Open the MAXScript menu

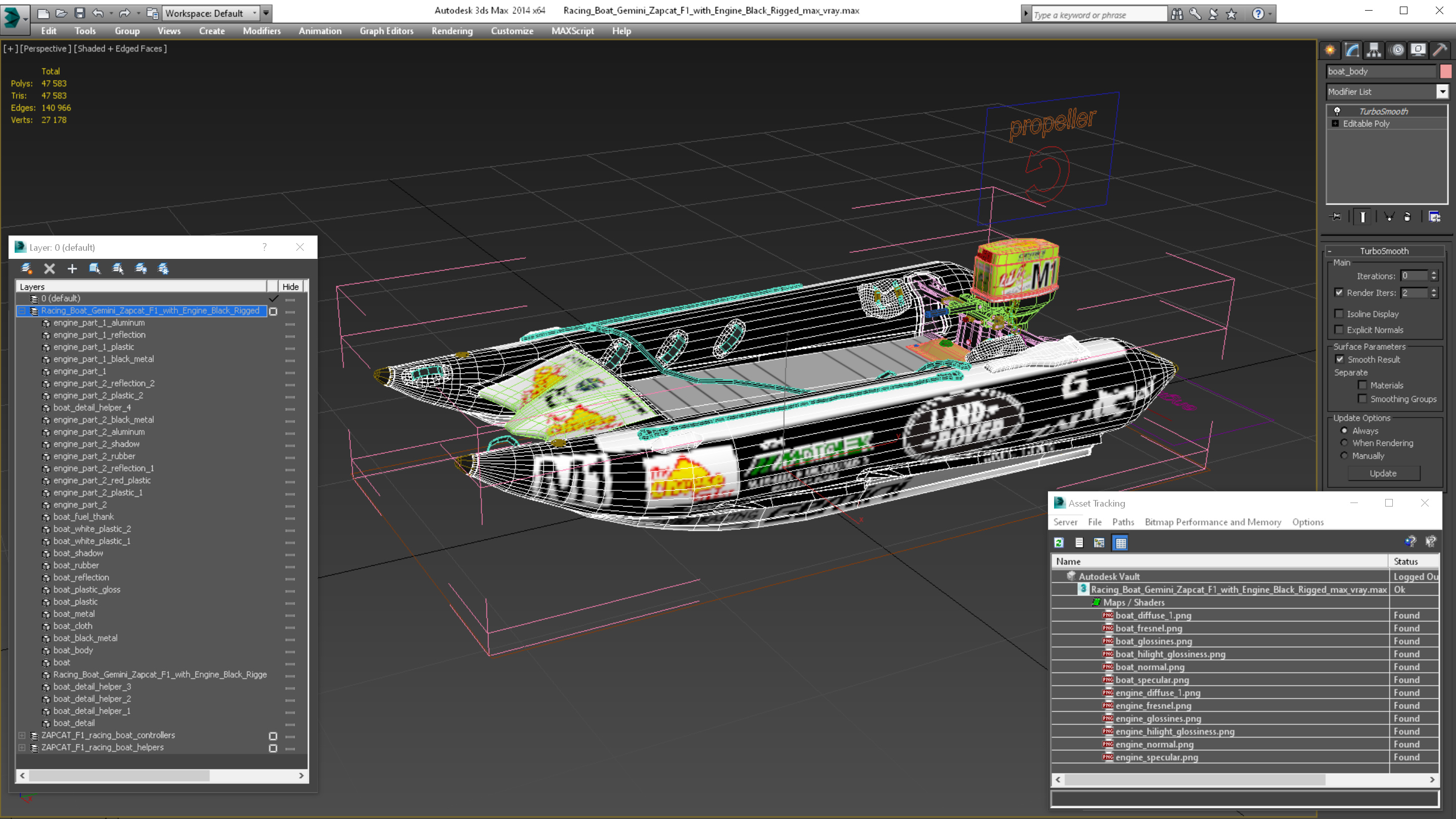point(573,31)
